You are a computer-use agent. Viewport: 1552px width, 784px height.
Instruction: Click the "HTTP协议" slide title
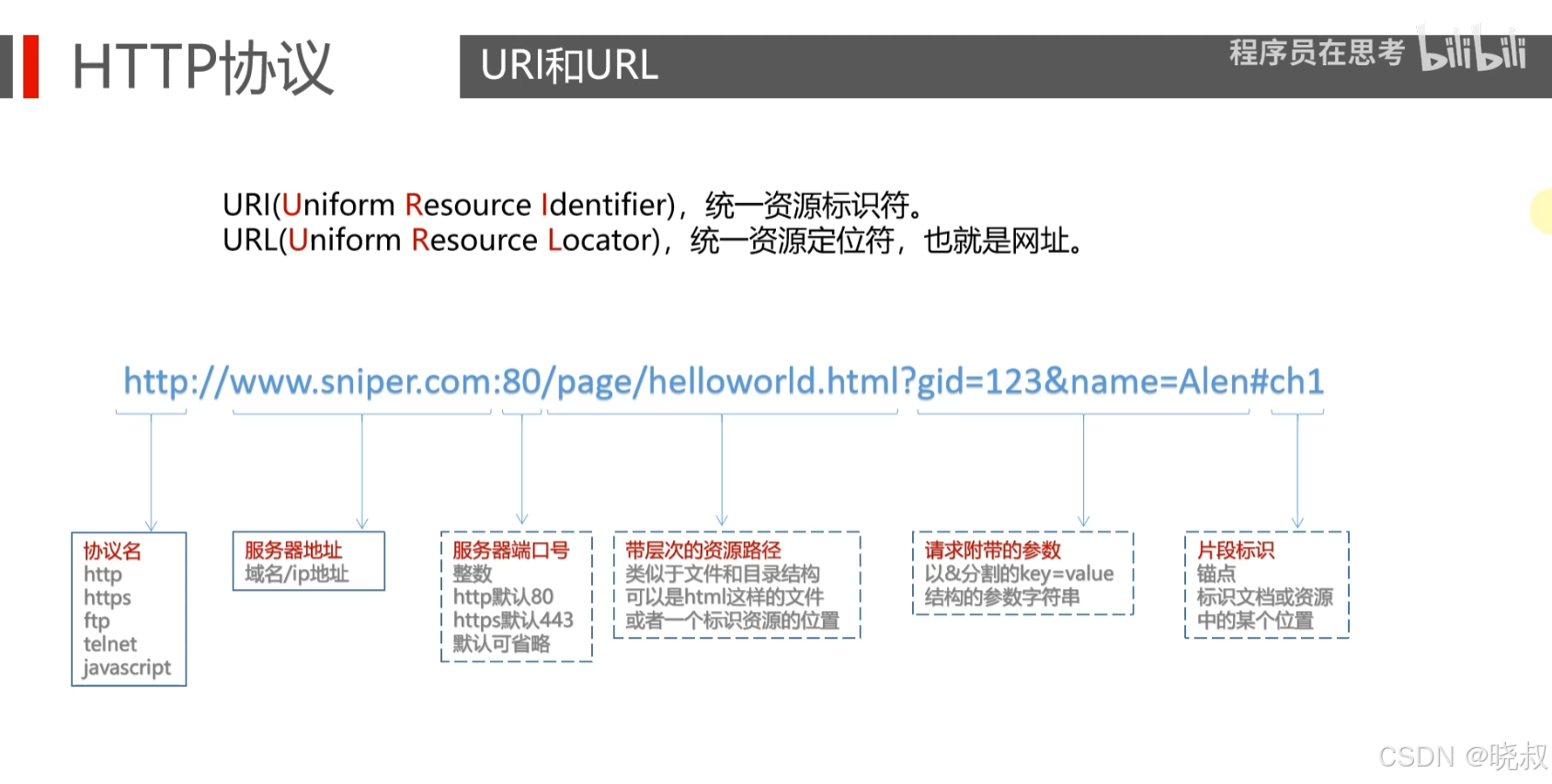tap(202, 67)
